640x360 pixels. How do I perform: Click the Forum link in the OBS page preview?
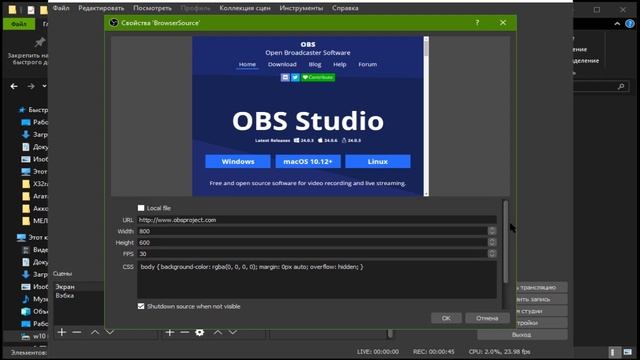pyautogui.click(x=367, y=64)
